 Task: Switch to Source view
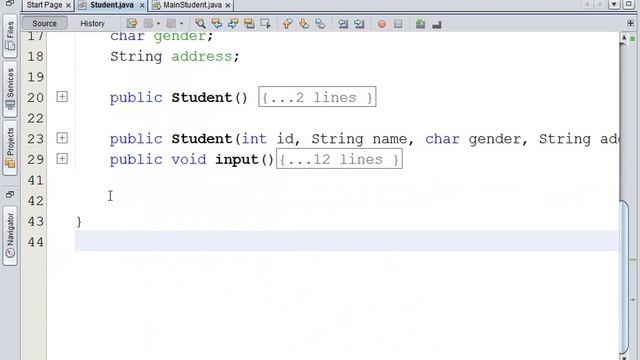[44, 23]
